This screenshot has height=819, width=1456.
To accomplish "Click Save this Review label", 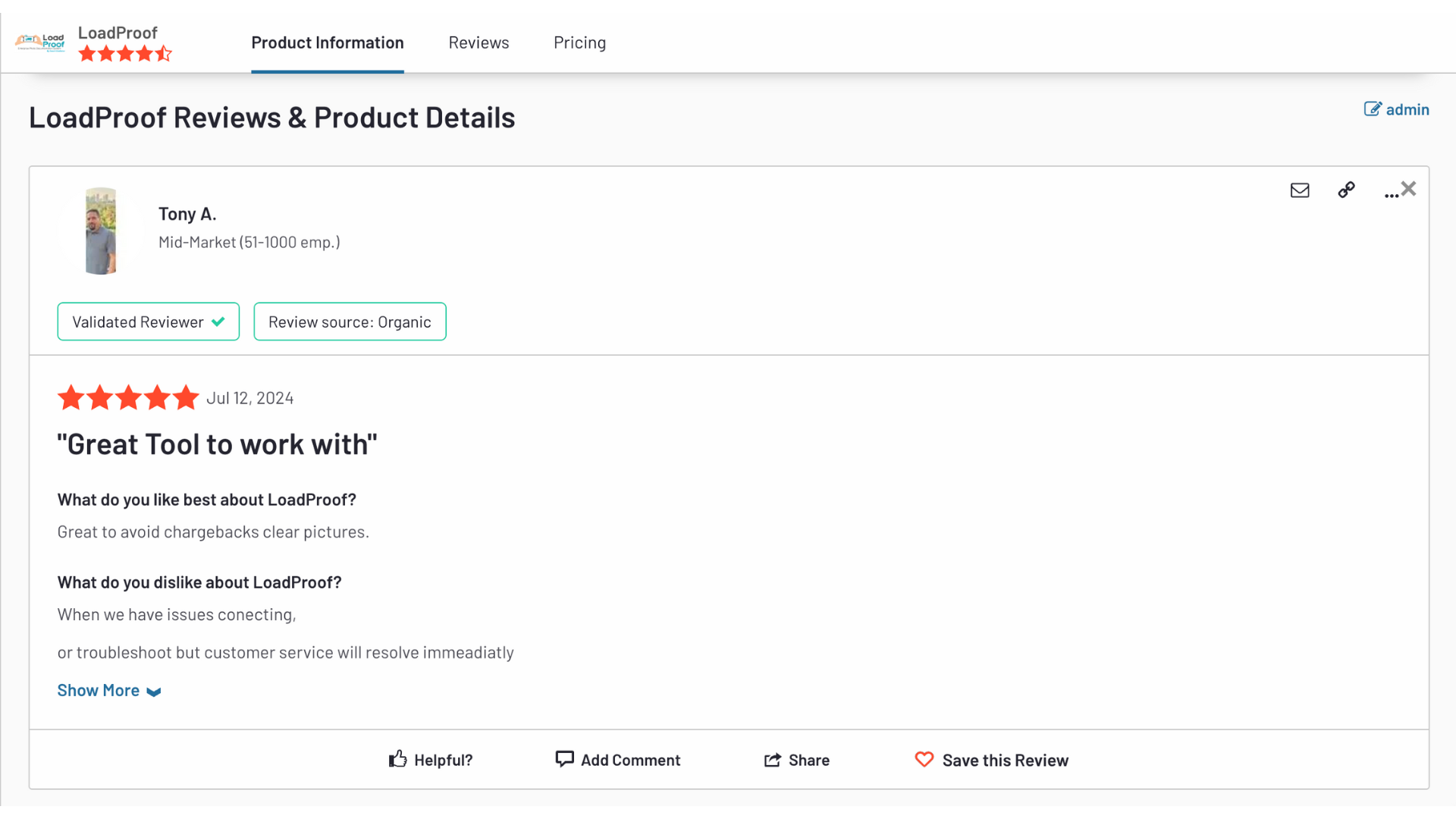I will 1006,760.
